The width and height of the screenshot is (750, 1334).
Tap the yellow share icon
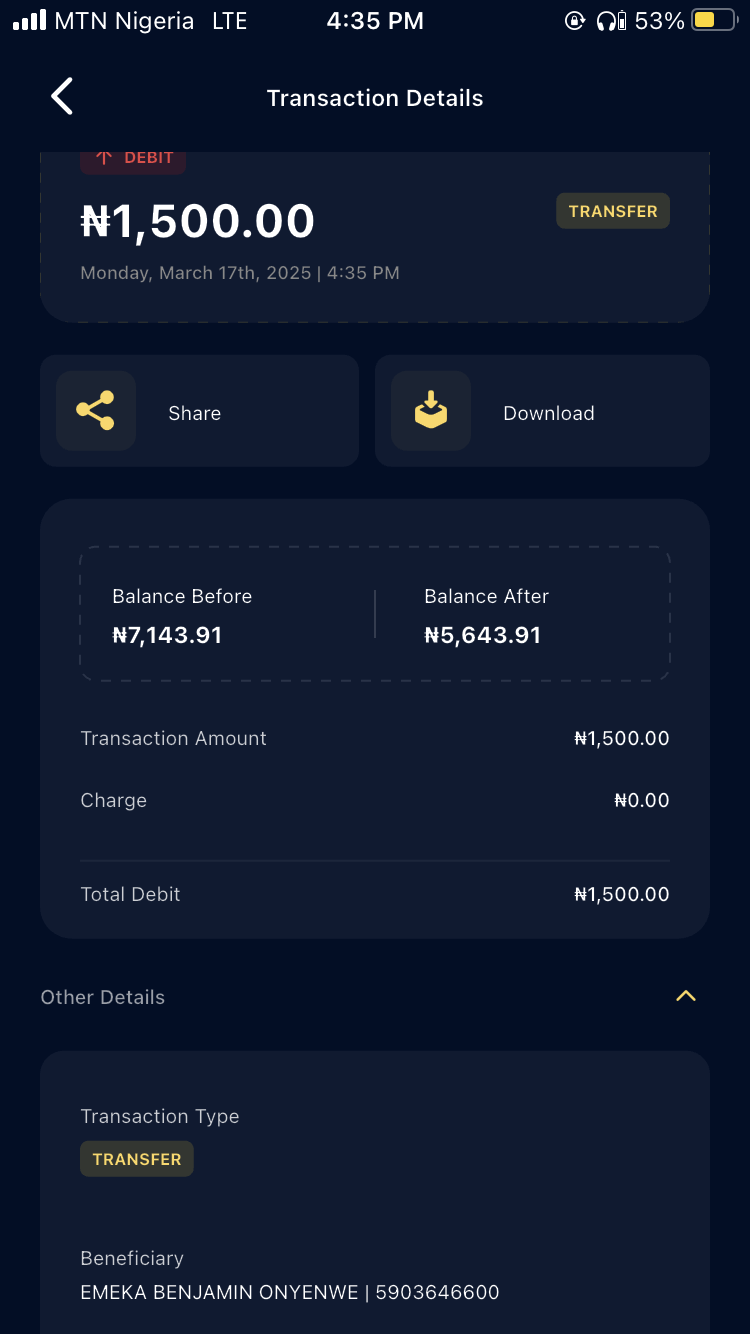[x=96, y=411]
